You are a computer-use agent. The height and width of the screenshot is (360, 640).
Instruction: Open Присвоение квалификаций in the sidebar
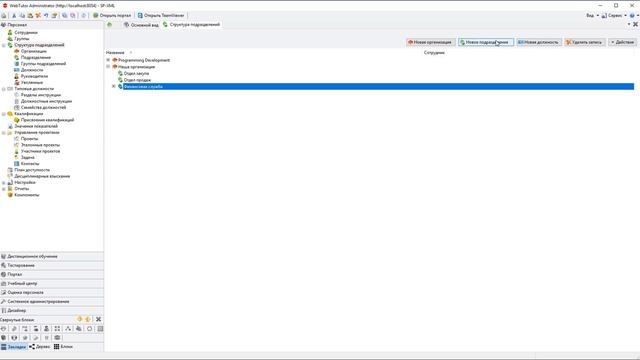coord(47,120)
